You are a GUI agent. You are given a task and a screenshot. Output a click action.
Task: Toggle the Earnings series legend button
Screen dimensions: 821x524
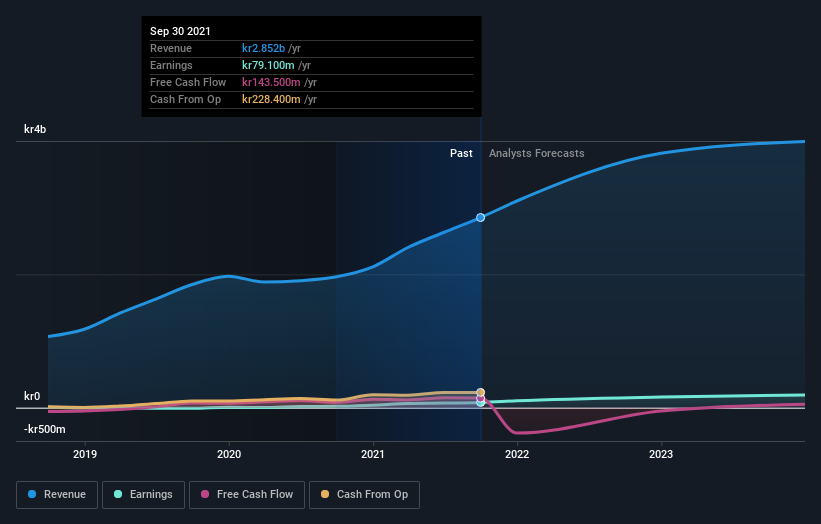coord(143,495)
